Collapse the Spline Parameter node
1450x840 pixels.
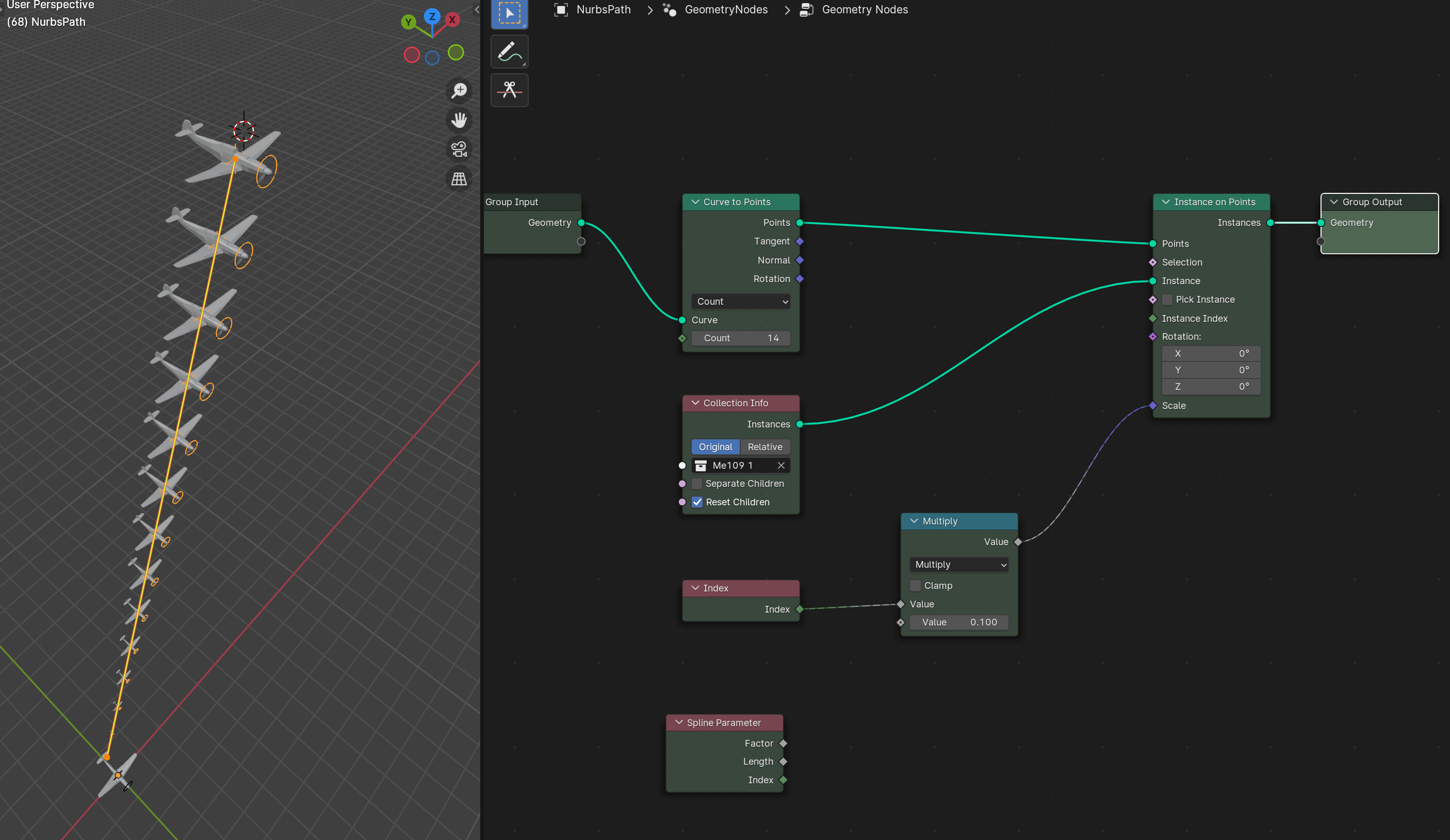(679, 722)
